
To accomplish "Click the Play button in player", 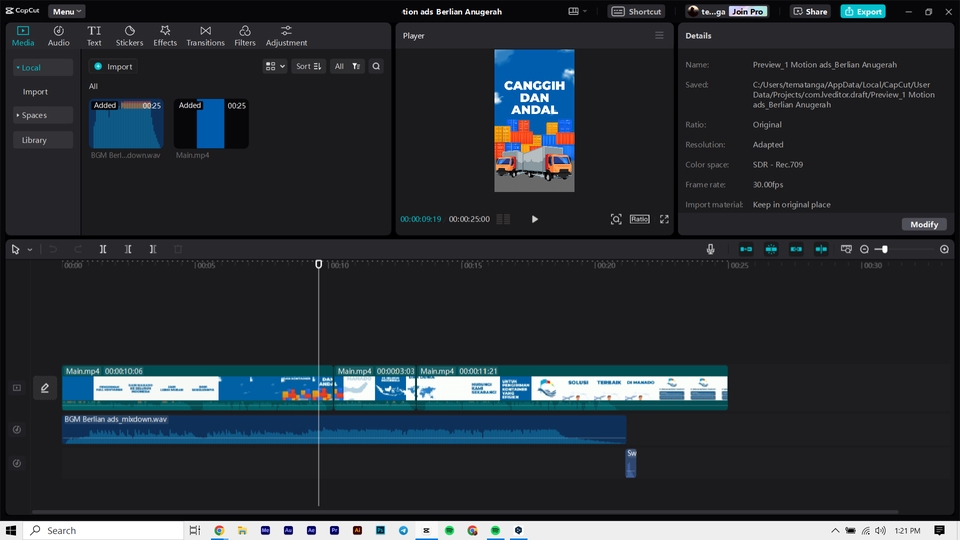I will pos(534,219).
